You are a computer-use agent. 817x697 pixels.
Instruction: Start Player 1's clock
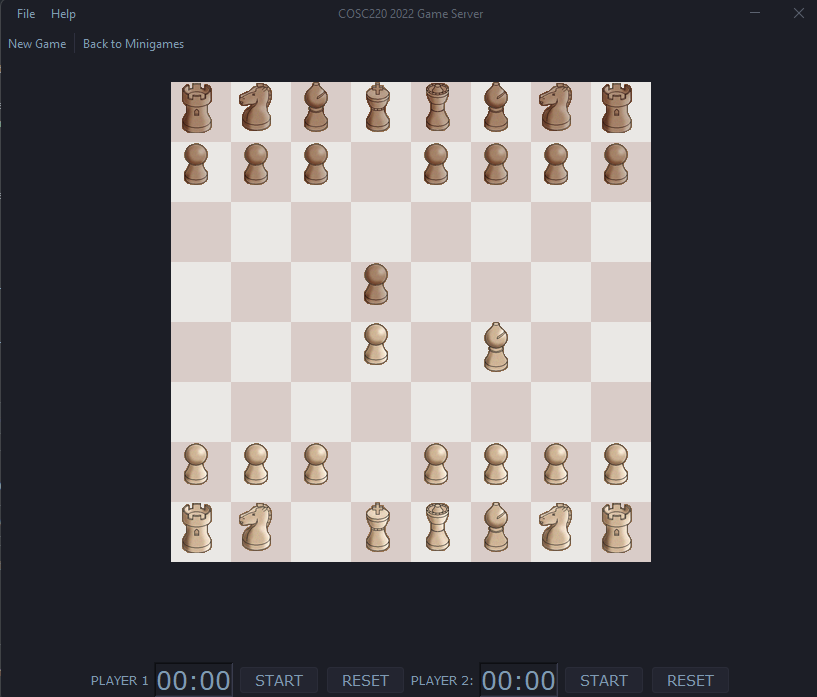[x=278, y=680]
